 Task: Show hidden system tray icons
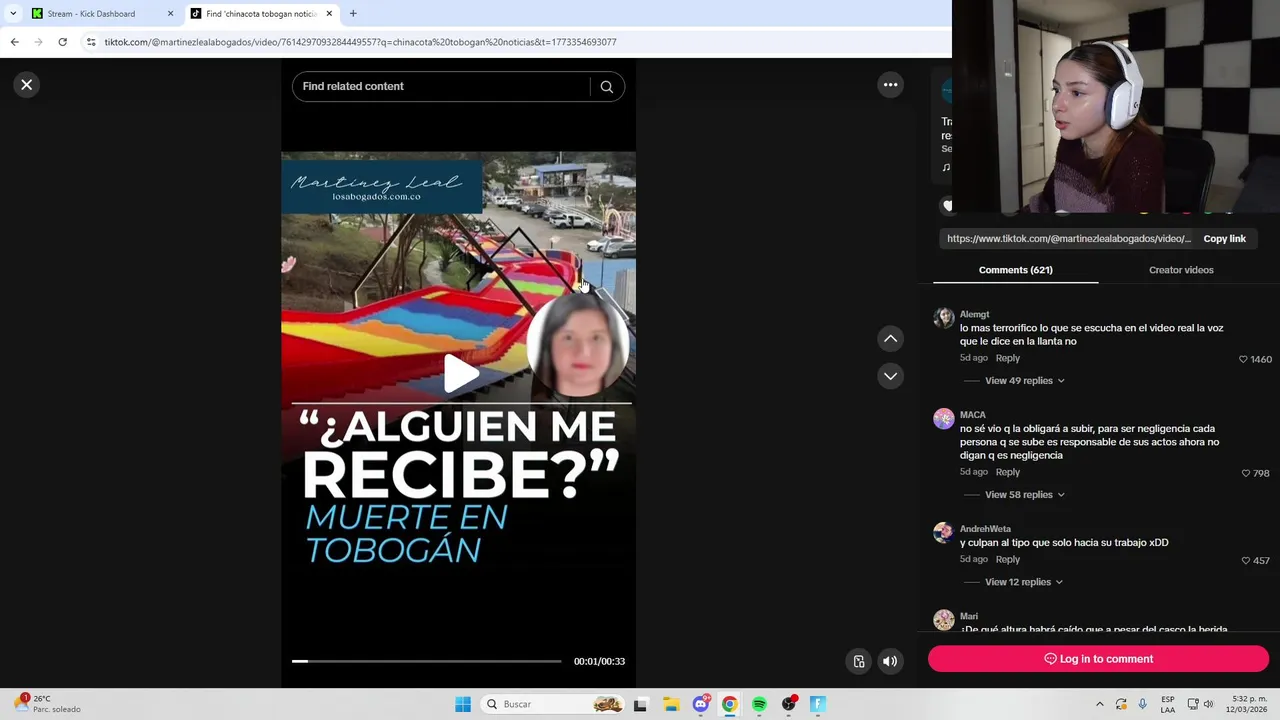coord(1100,704)
